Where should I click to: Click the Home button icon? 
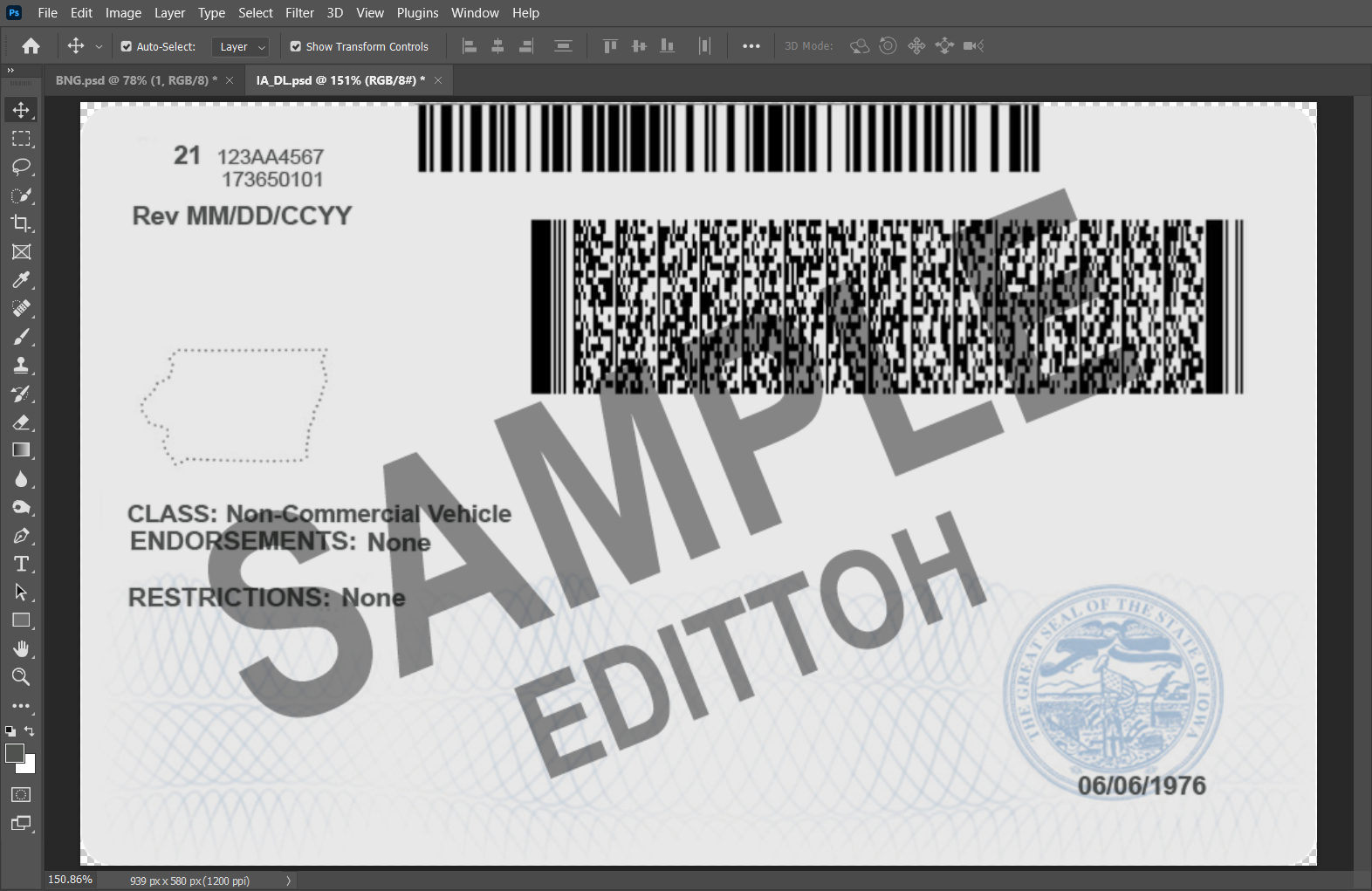coord(31,46)
